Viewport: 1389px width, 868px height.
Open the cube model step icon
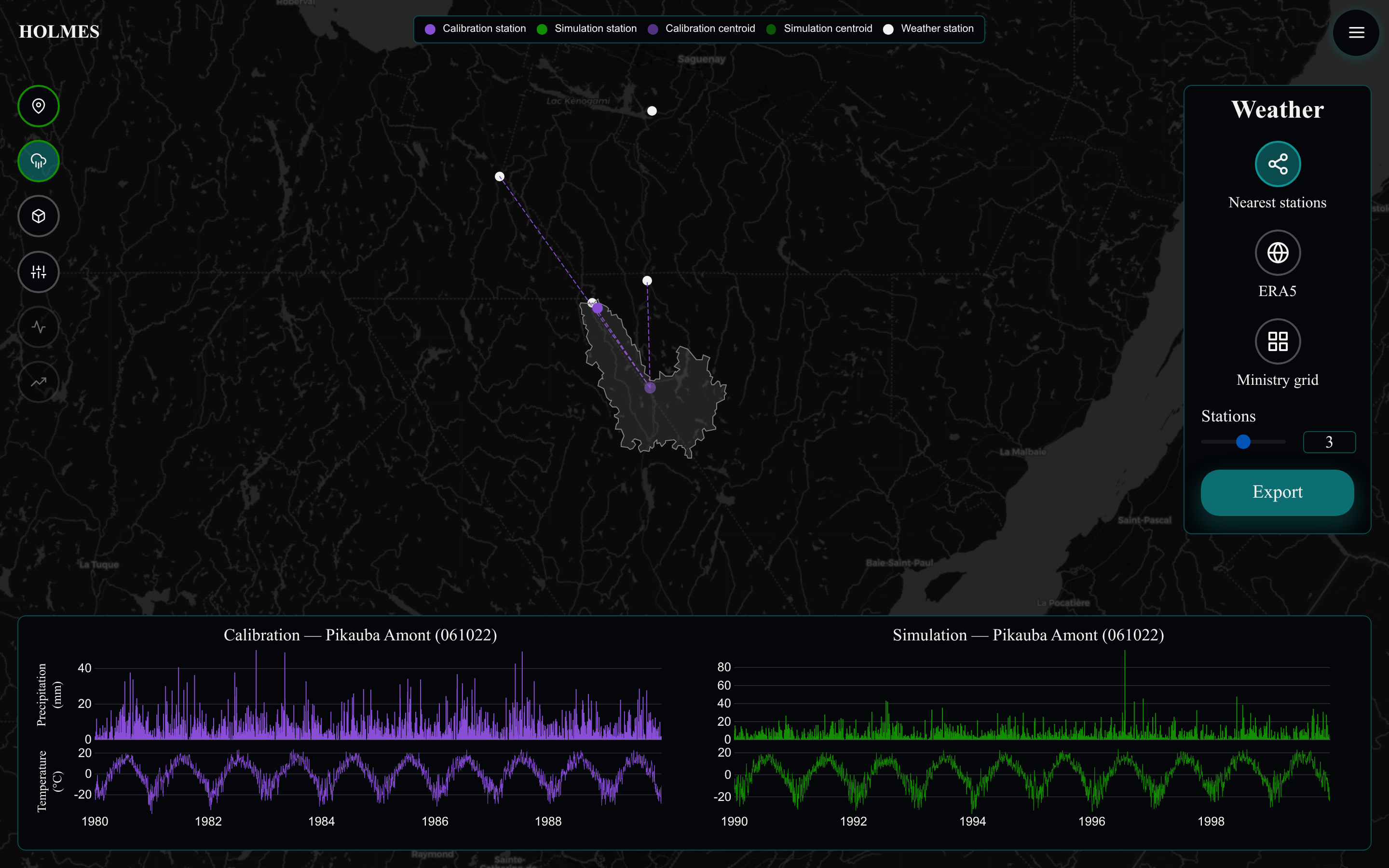pyautogui.click(x=39, y=217)
